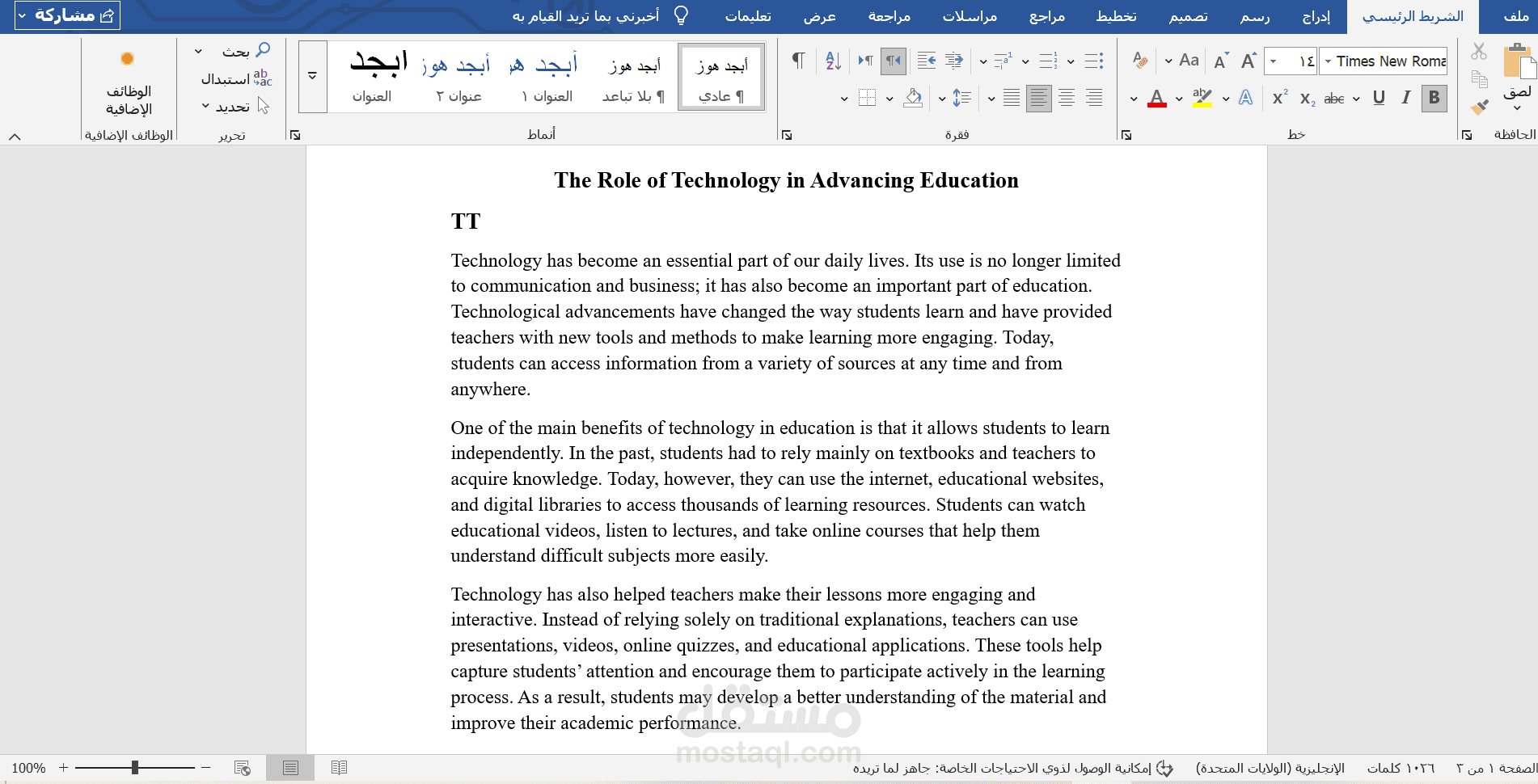The height and width of the screenshot is (784, 1538).
Task: Toggle Center alignment
Action: 1067,98
